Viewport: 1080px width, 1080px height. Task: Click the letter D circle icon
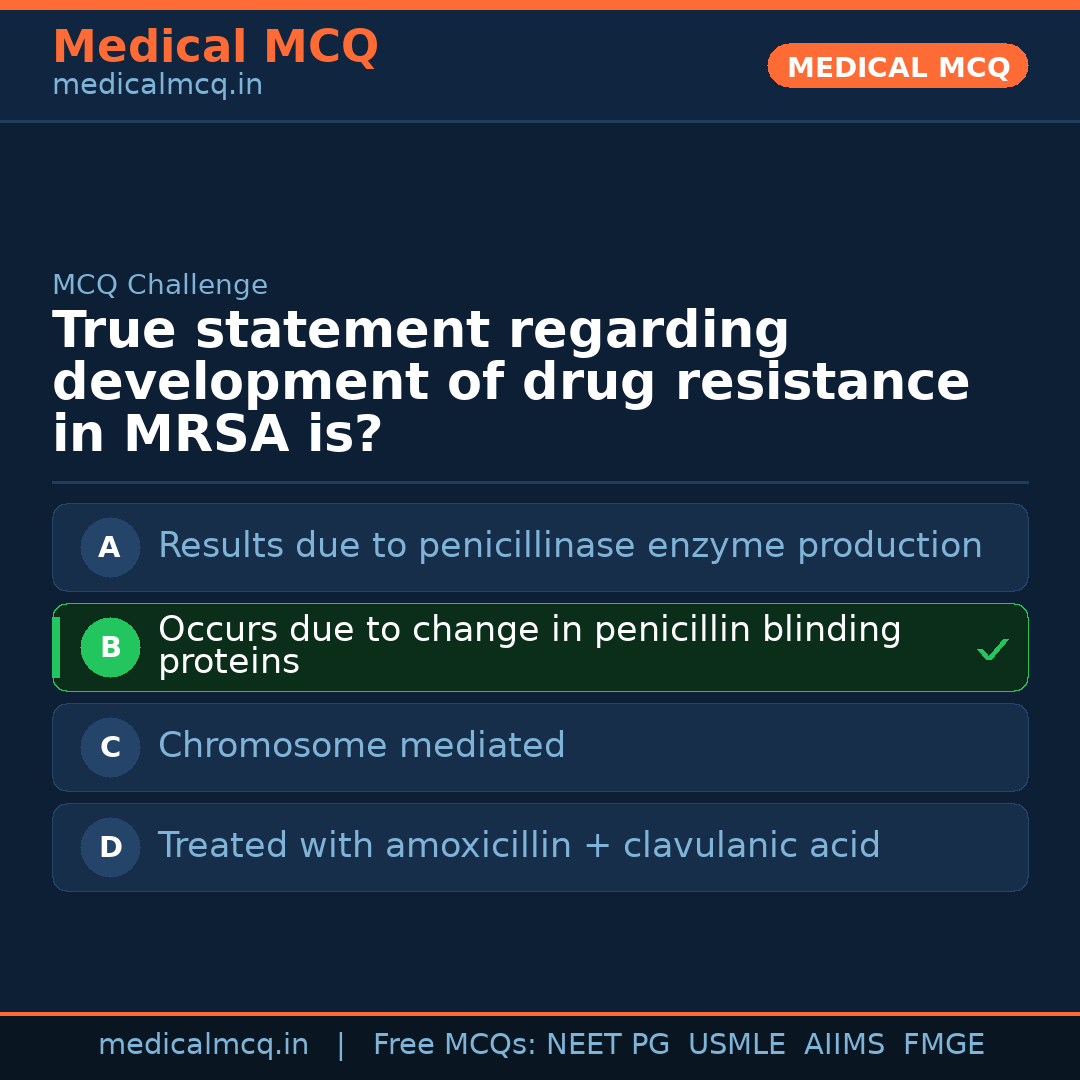pos(110,847)
